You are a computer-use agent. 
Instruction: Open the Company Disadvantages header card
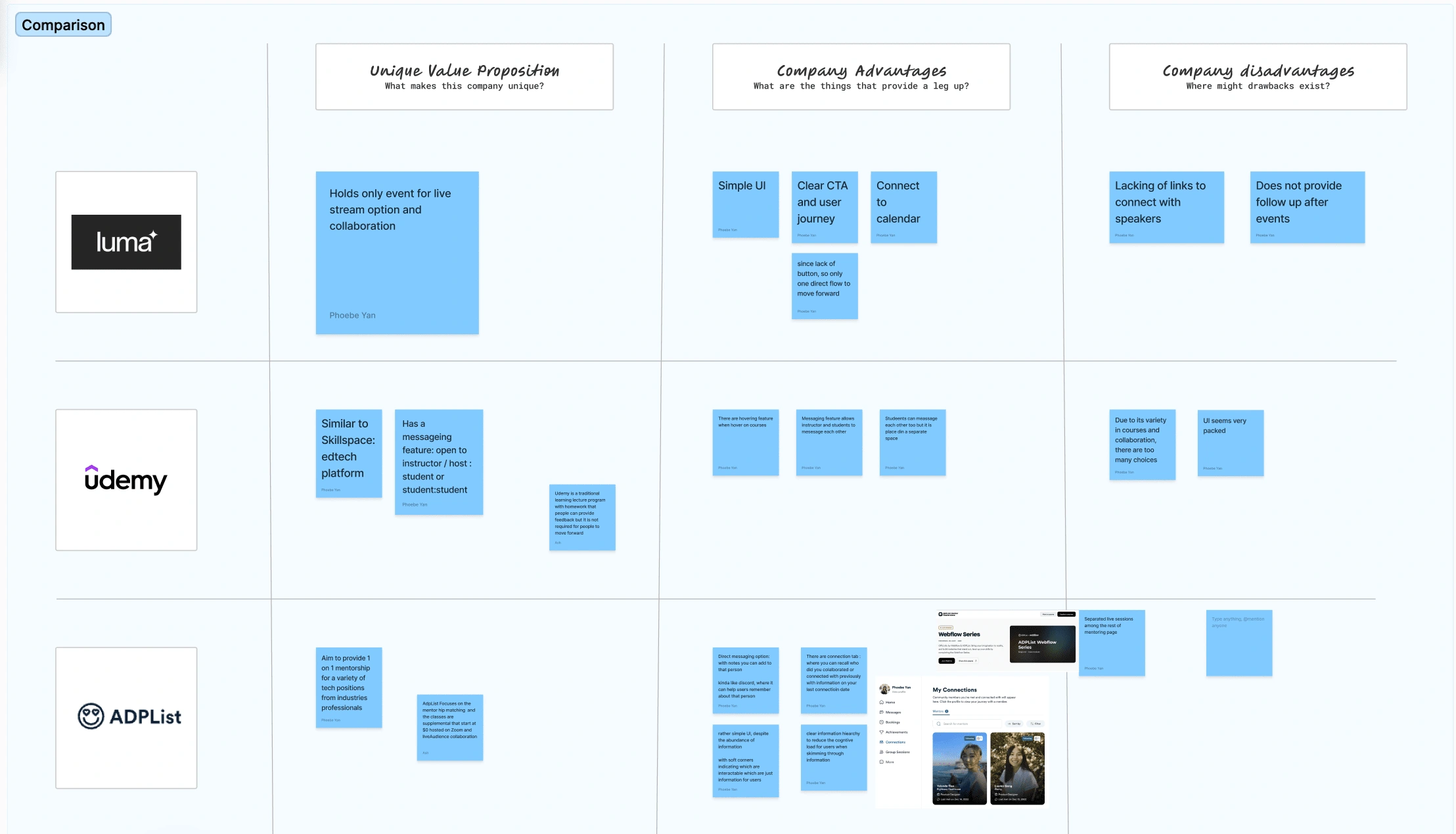click(x=1257, y=76)
